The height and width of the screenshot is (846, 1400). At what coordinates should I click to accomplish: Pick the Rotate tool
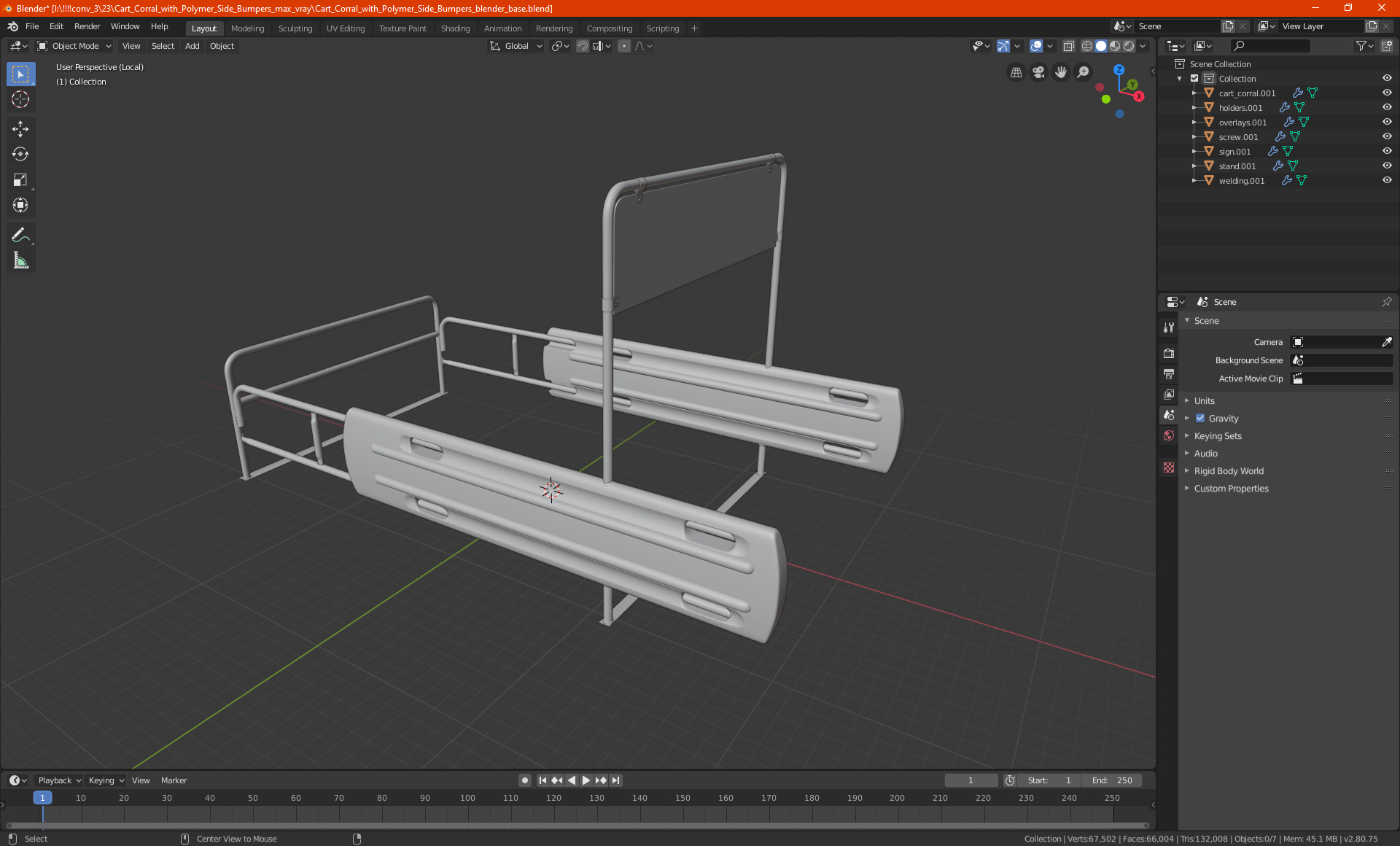(x=20, y=154)
